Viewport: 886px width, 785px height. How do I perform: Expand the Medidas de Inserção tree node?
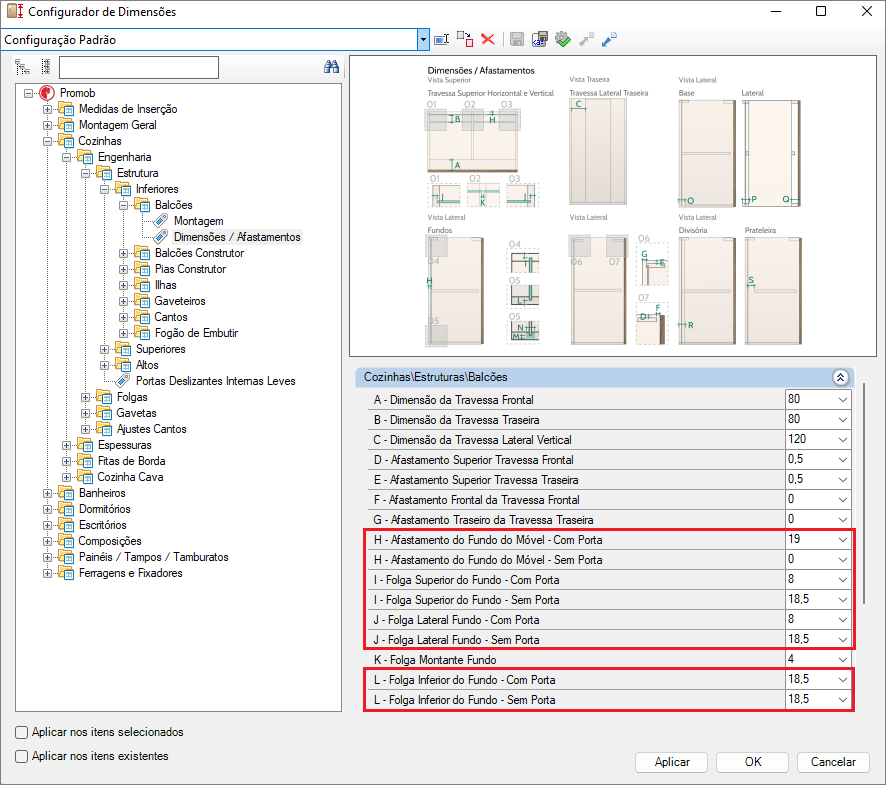(47, 109)
